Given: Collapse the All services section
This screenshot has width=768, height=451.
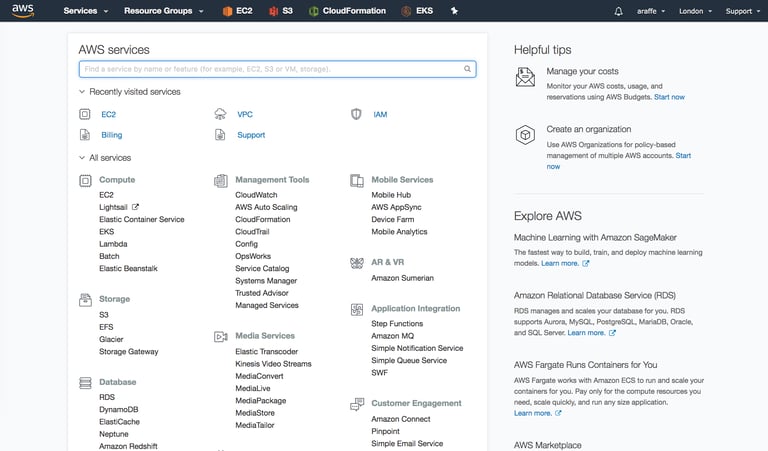Looking at the screenshot, I should pos(82,158).
